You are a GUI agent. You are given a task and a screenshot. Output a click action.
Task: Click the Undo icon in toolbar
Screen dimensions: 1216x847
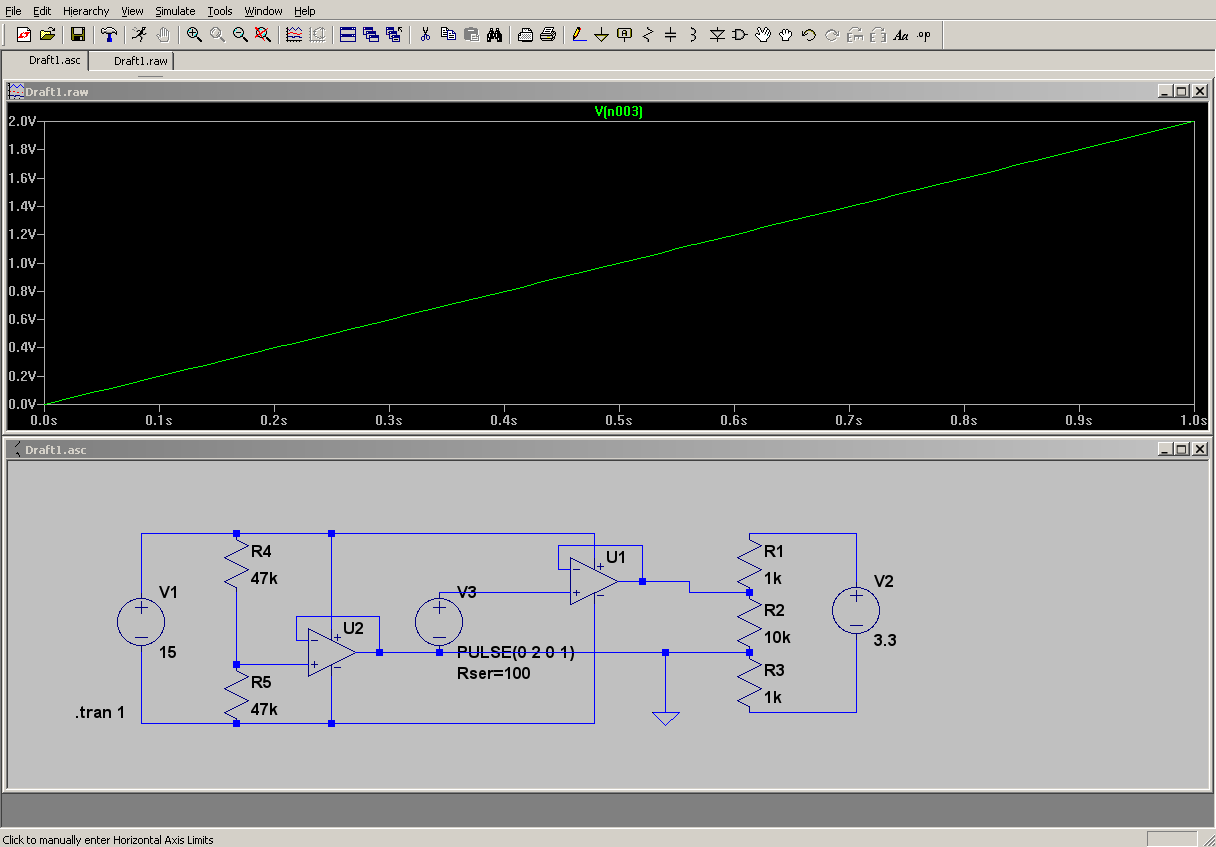point(809,35)
